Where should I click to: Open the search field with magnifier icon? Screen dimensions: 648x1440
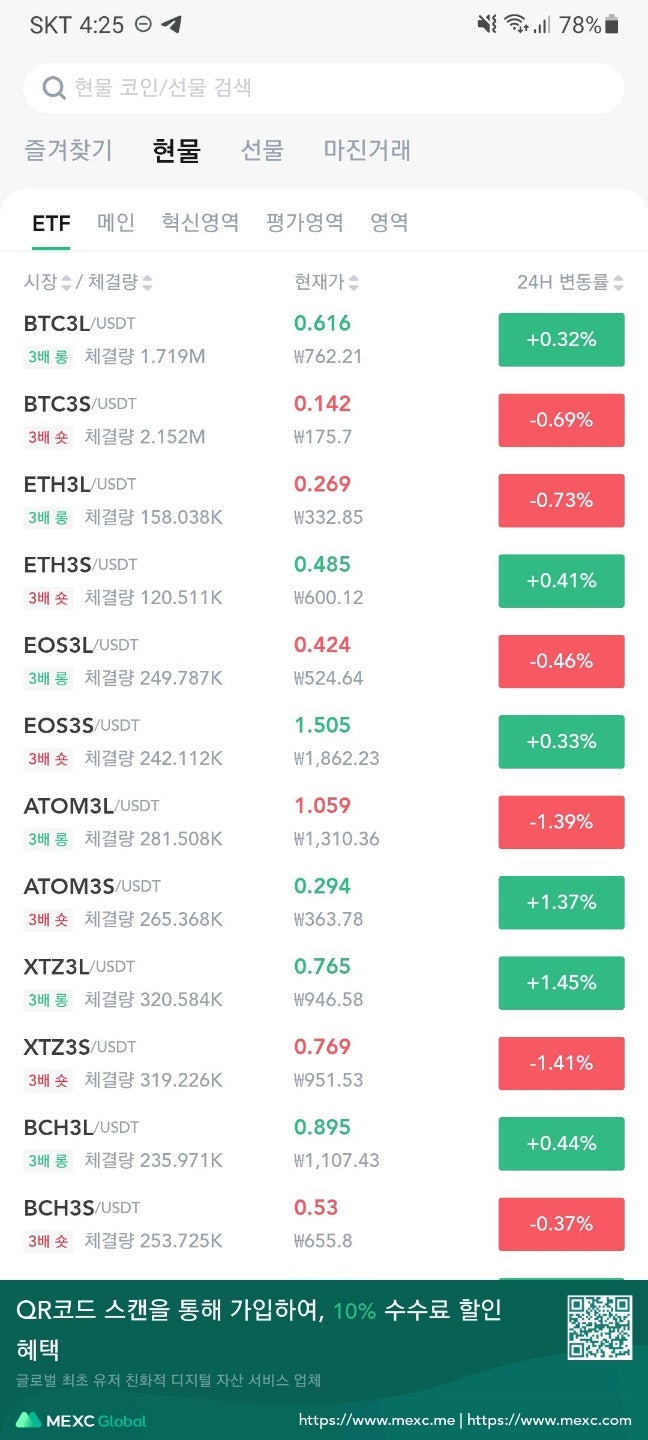coord(324,87)
